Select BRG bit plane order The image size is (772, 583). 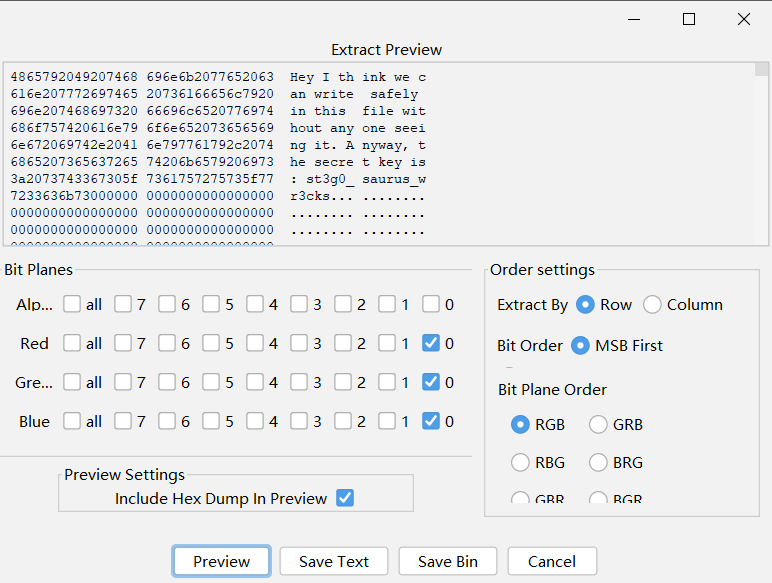point(598,462)
